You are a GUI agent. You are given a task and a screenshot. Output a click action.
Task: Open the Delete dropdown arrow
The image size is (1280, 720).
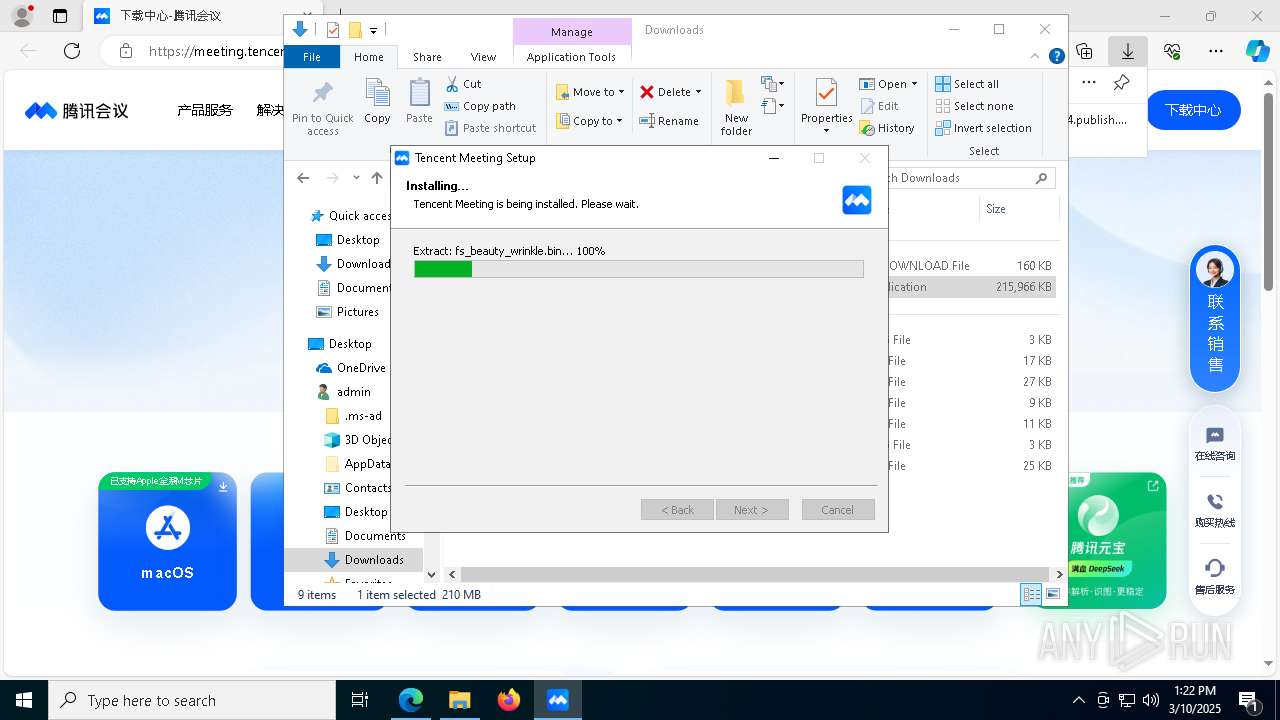698,92
